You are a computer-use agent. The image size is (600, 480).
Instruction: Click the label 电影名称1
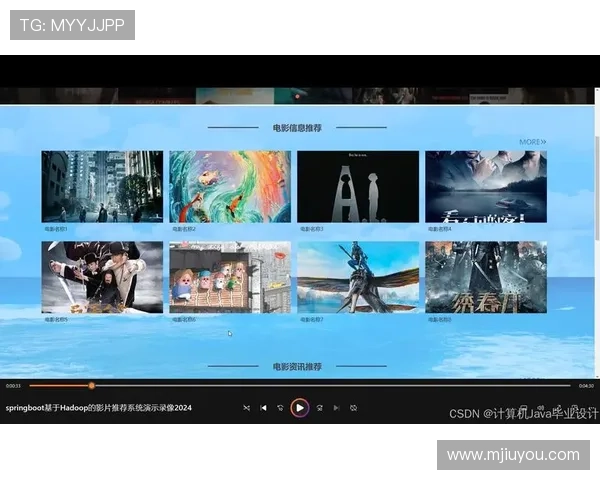click(56, 229)
